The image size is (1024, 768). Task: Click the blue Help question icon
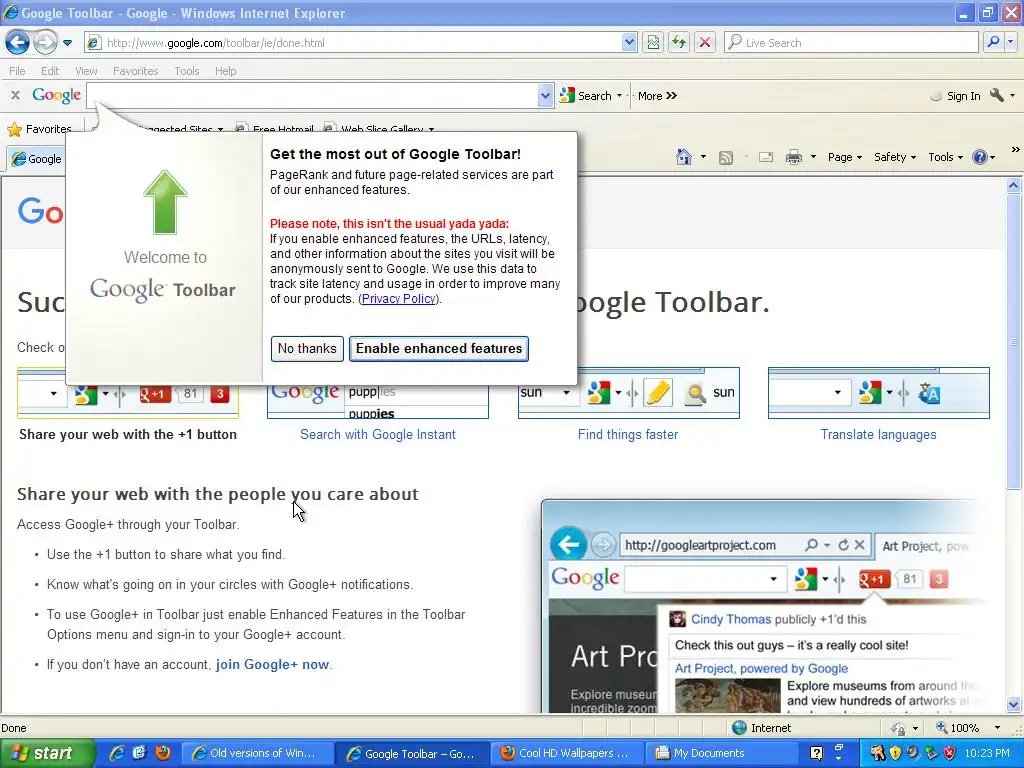[980, 157]
